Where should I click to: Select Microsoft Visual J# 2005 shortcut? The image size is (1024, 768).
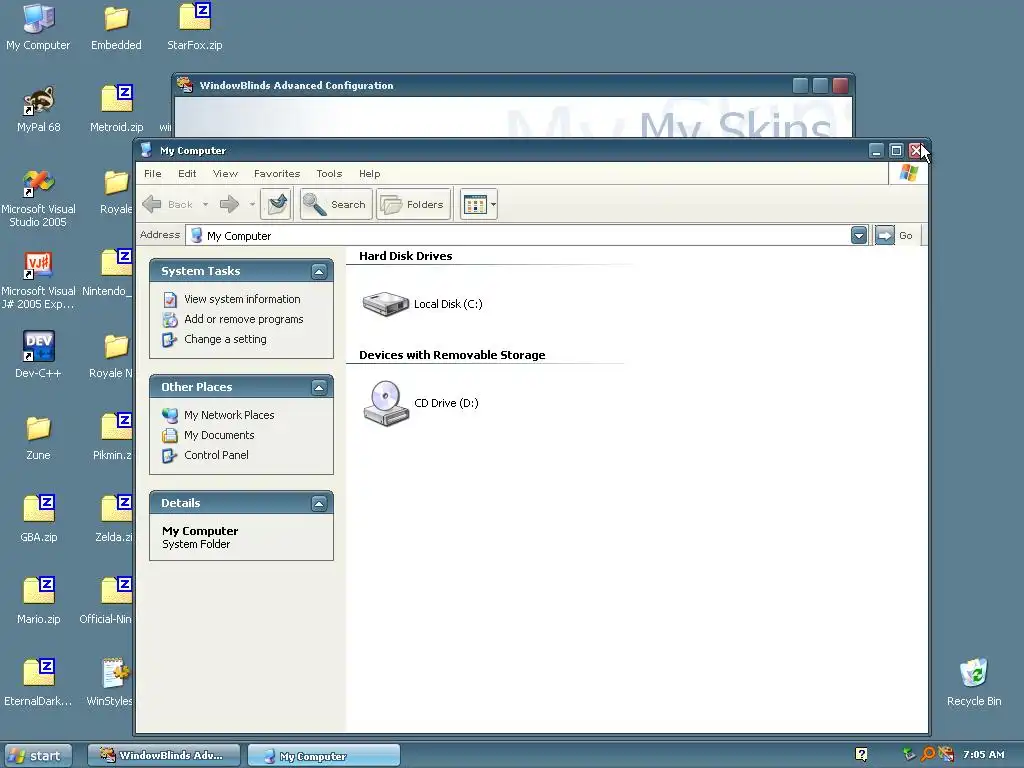(x=39, y=280)
